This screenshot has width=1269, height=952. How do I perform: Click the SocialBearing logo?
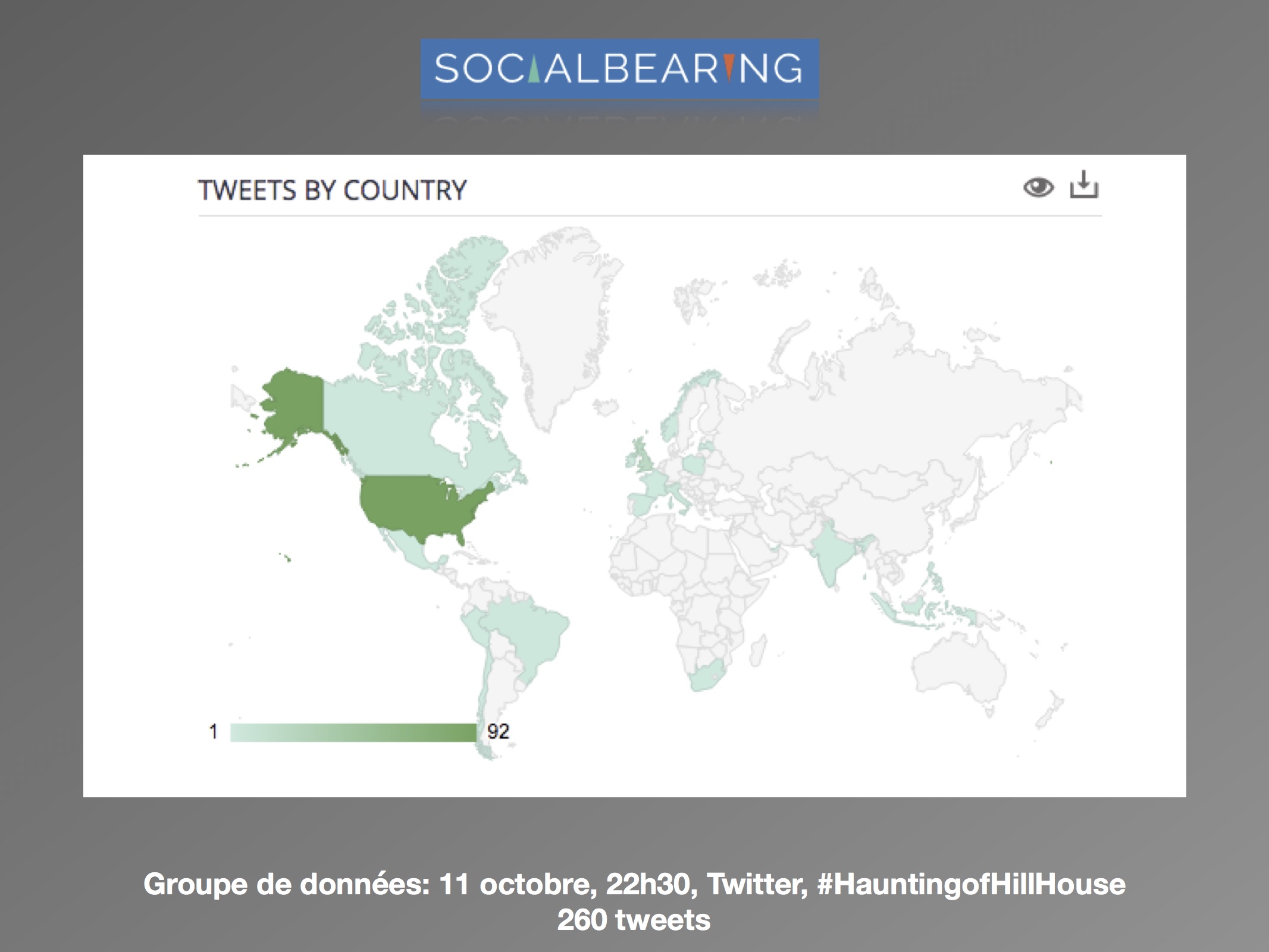619,68
